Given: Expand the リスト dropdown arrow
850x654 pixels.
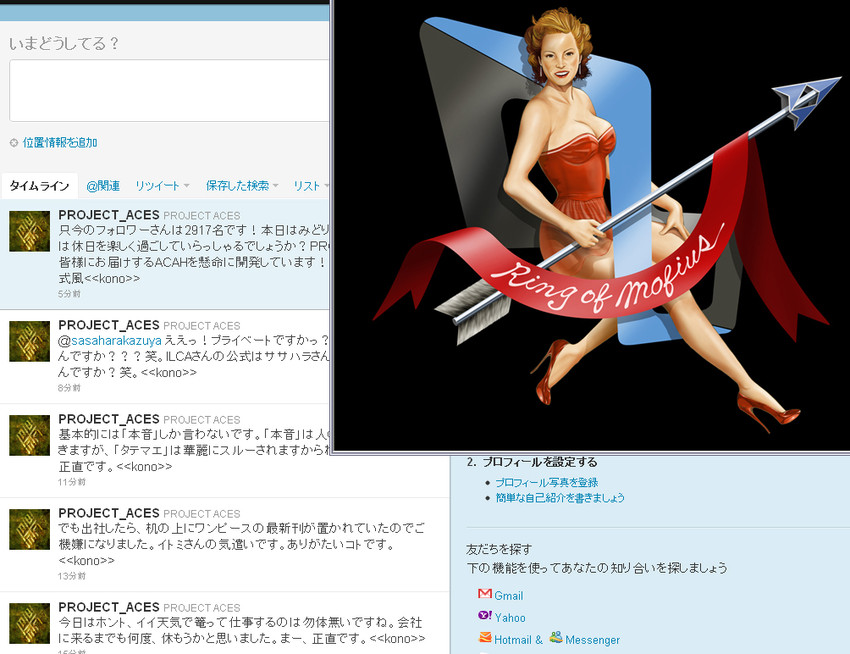Looking at the screenshot, I should pyautogui.click(x=326, y=186).
